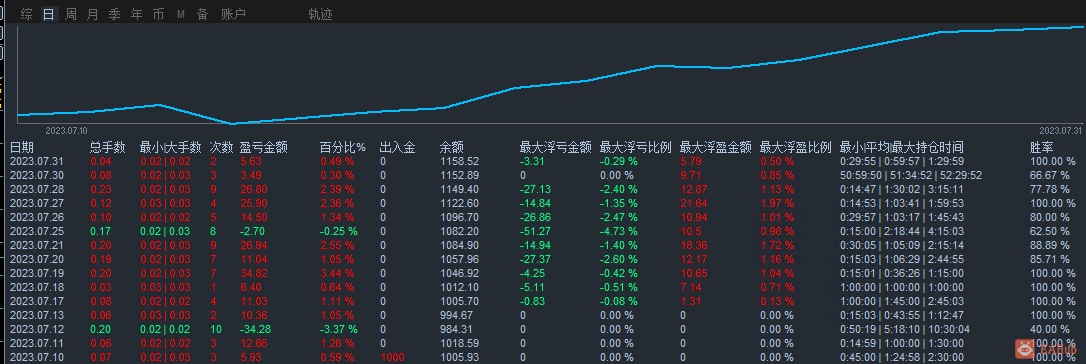Click the 984.31 balance cell
The height and width of the screenshot is (364, 1086).
pyautogui.click(x=456, y=329)
